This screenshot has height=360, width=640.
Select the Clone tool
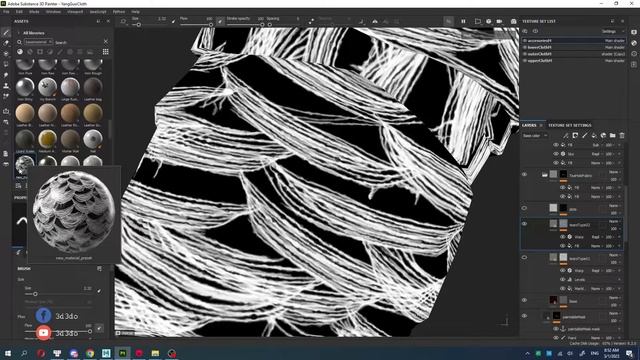pyautogui.click(x=6, y=86)
